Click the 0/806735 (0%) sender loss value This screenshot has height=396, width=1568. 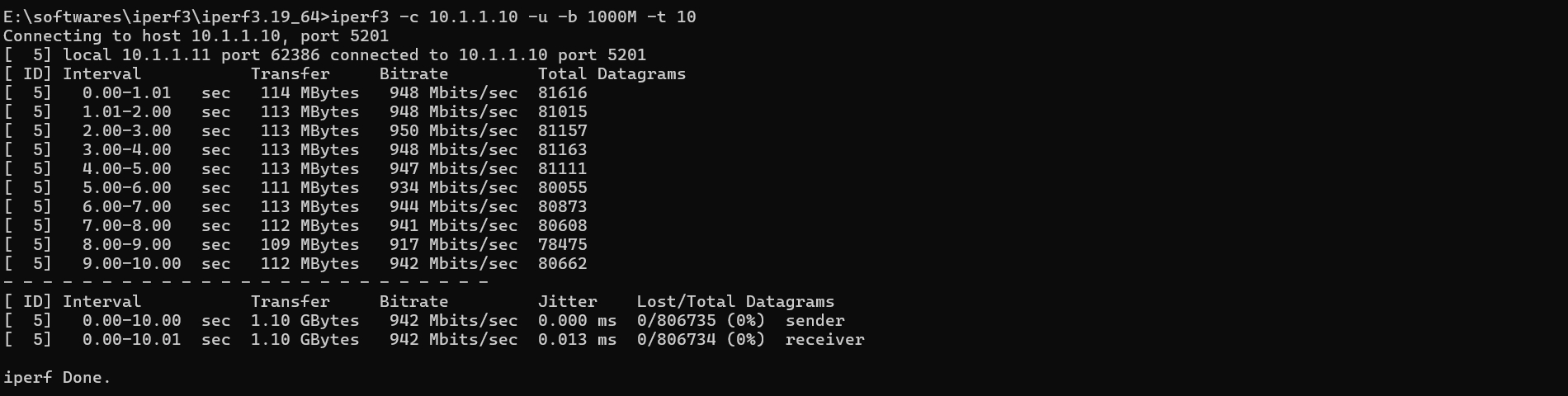[x=701, y=320]
